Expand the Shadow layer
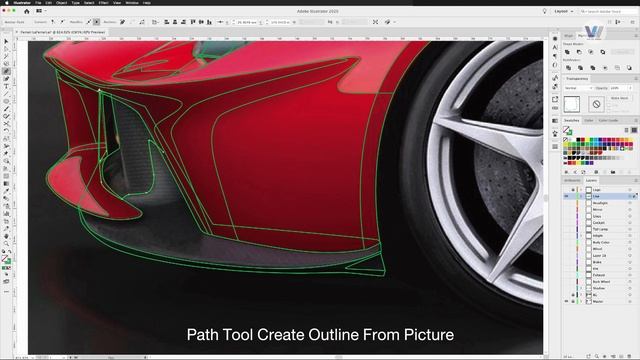 (582, 288)
